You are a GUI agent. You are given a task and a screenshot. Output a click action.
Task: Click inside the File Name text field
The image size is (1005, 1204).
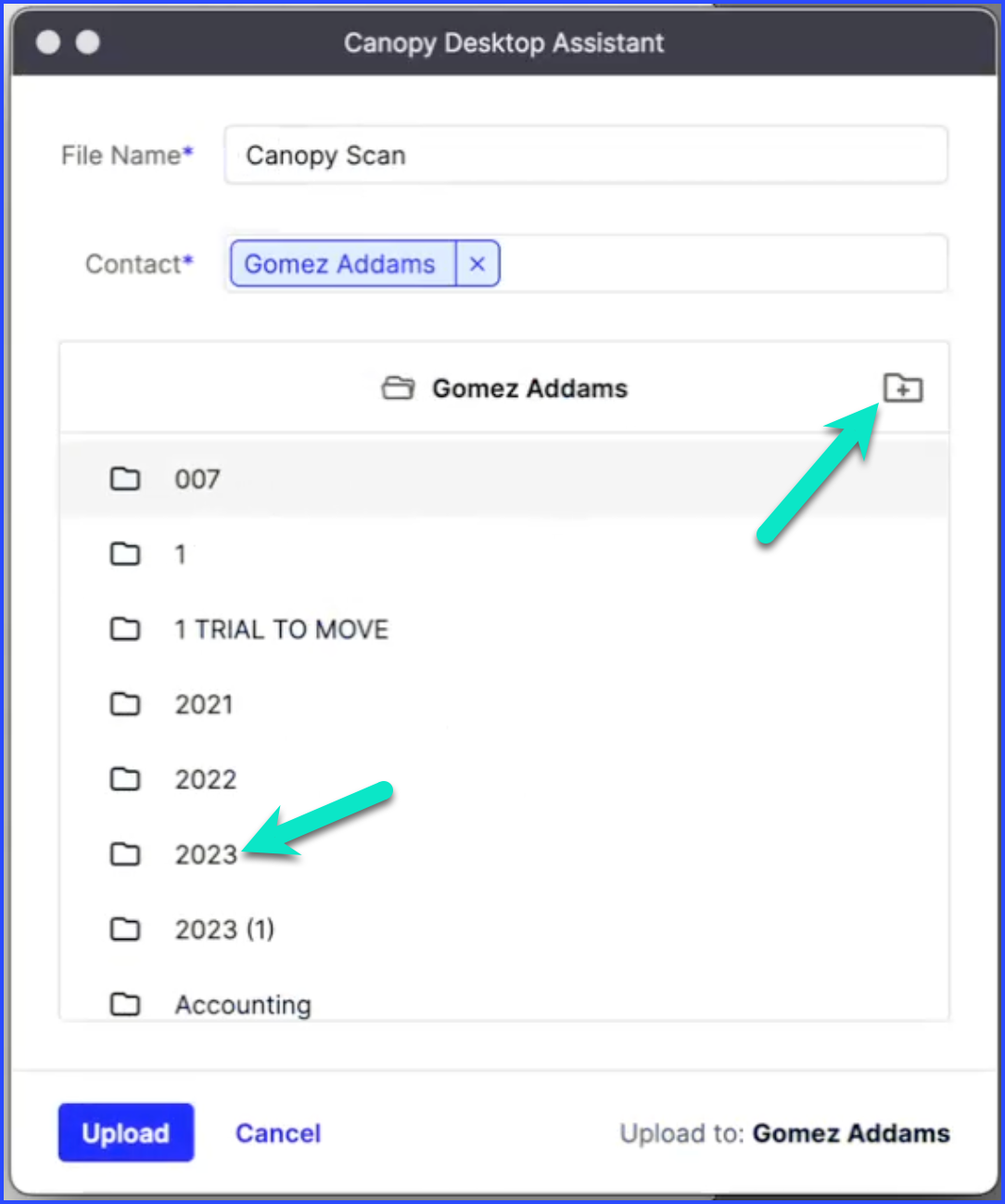click(x=584, y=155)
